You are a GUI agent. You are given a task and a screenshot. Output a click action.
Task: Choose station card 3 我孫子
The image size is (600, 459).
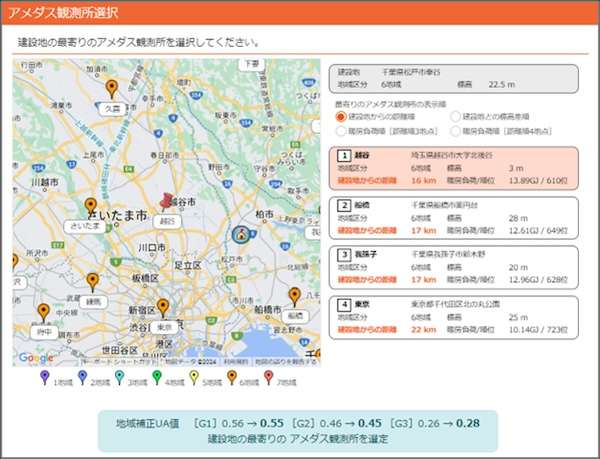pos(453,267)
